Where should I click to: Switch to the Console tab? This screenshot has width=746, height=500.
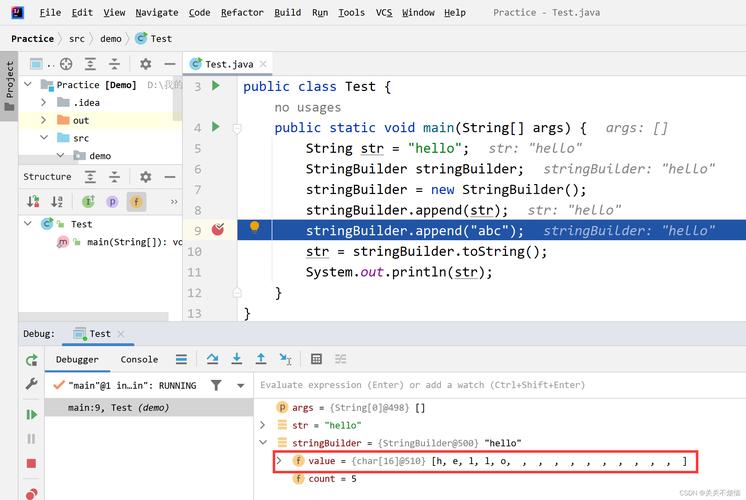[139, 359]
